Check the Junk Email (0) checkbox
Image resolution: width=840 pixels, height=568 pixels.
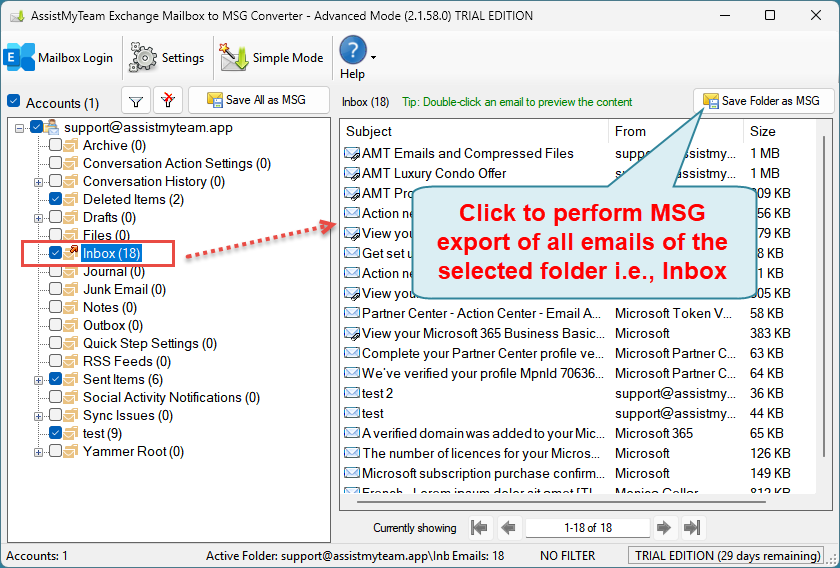tap(55, 289)
